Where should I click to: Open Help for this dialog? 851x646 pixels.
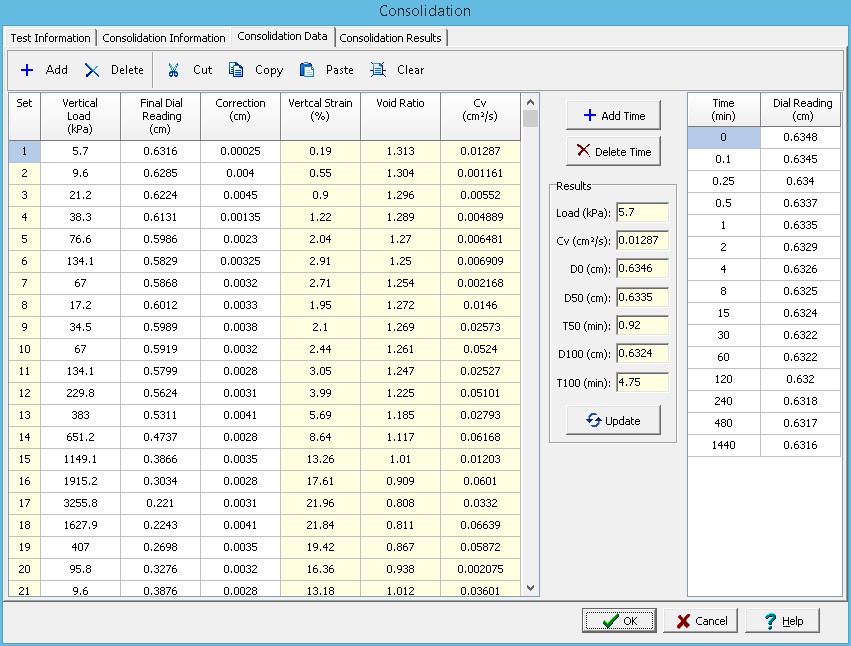pyautogui.click(x=782, y=621)
